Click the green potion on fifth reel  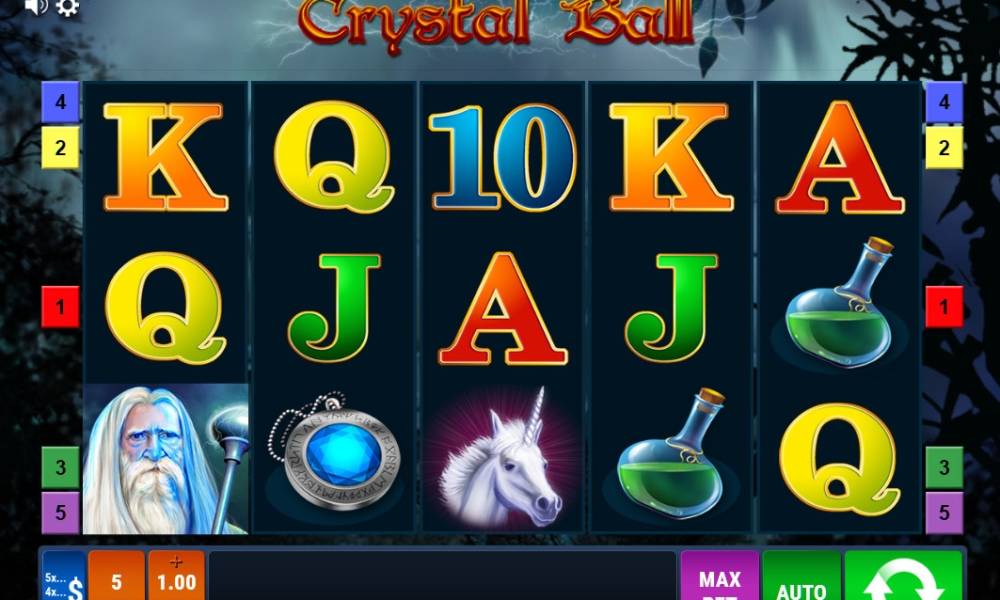coord(840,304)
